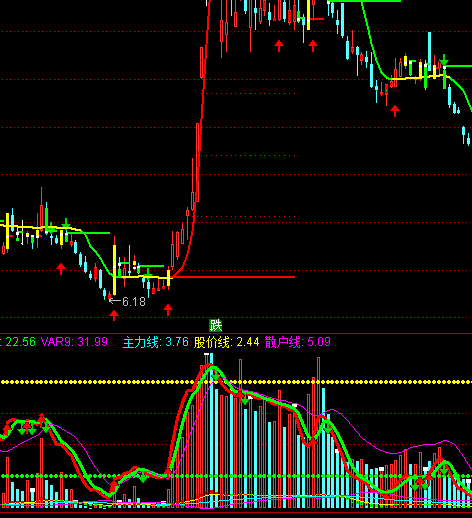The height and width of the screenshot is (518, 472).
Task: Select the red up arrow right of the 6.18 label
Action: [x=168, y=310]
